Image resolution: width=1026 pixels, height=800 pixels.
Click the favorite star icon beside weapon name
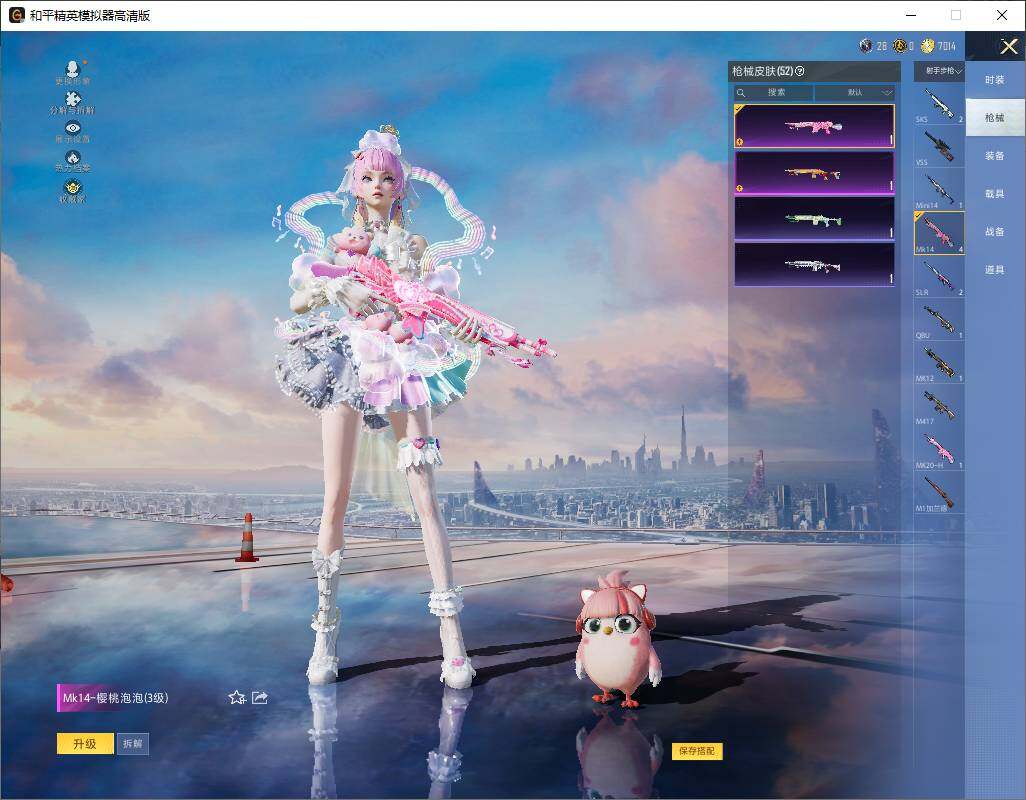click(x=237, y=697)
